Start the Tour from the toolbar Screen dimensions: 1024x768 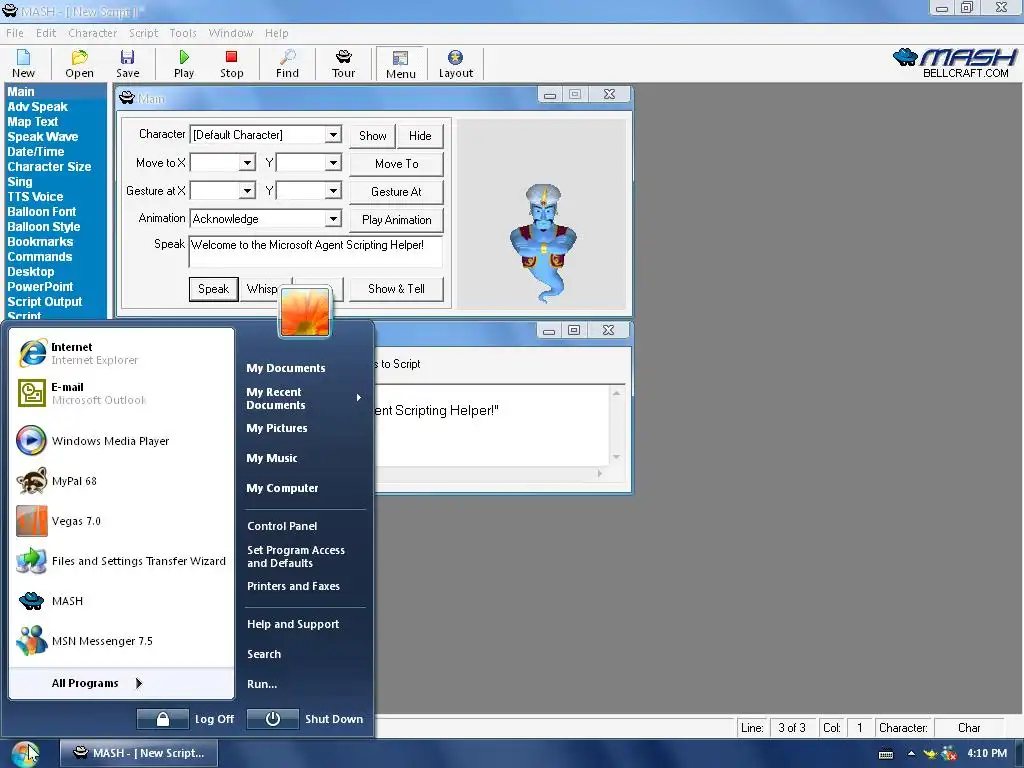tap(343, 64)
